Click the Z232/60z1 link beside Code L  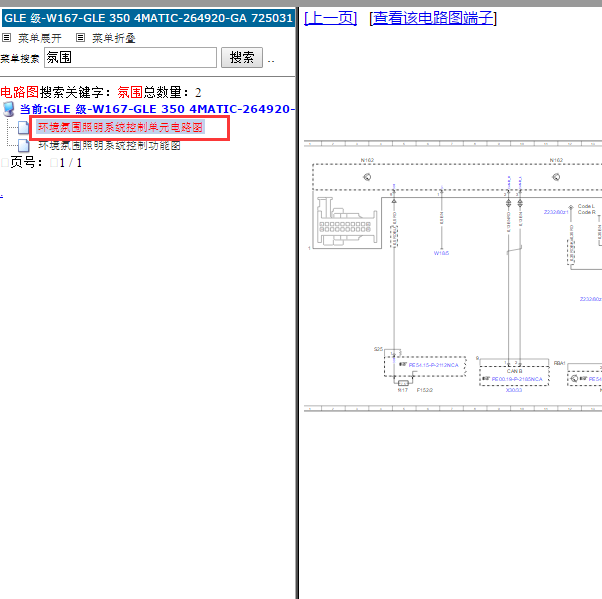(x=556, y=212)
